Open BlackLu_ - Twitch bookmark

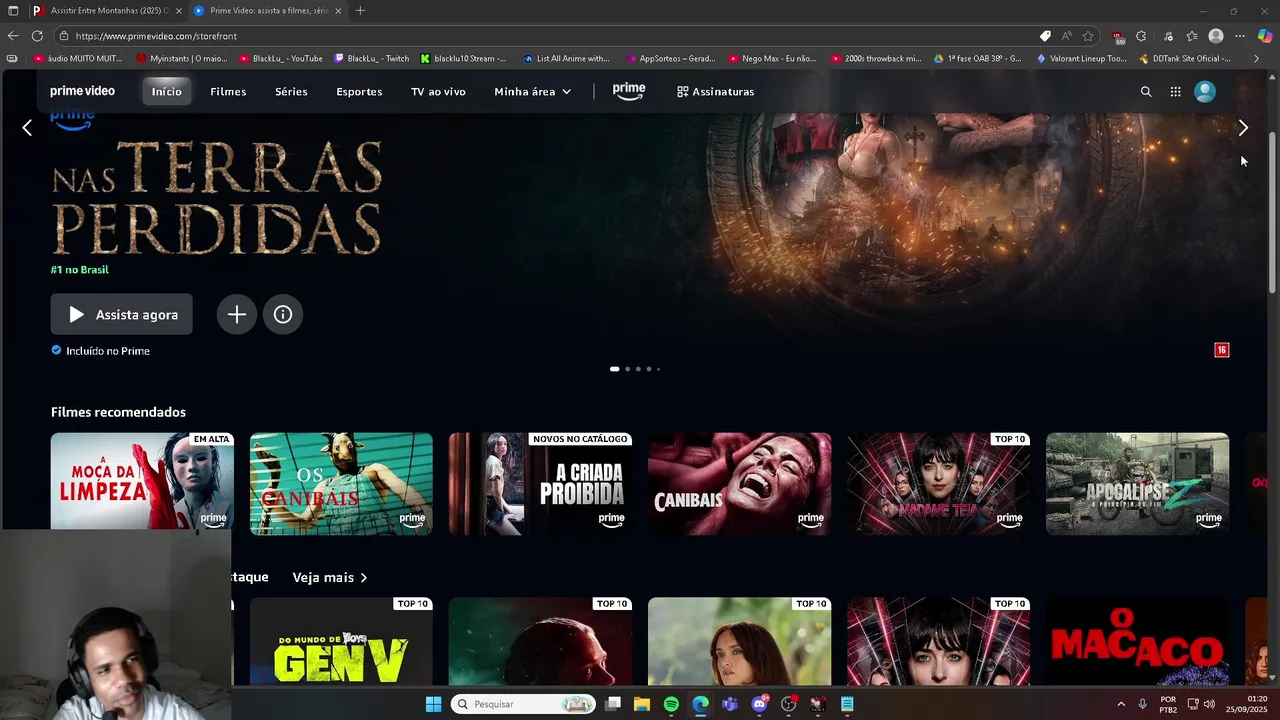click(371, 58)
